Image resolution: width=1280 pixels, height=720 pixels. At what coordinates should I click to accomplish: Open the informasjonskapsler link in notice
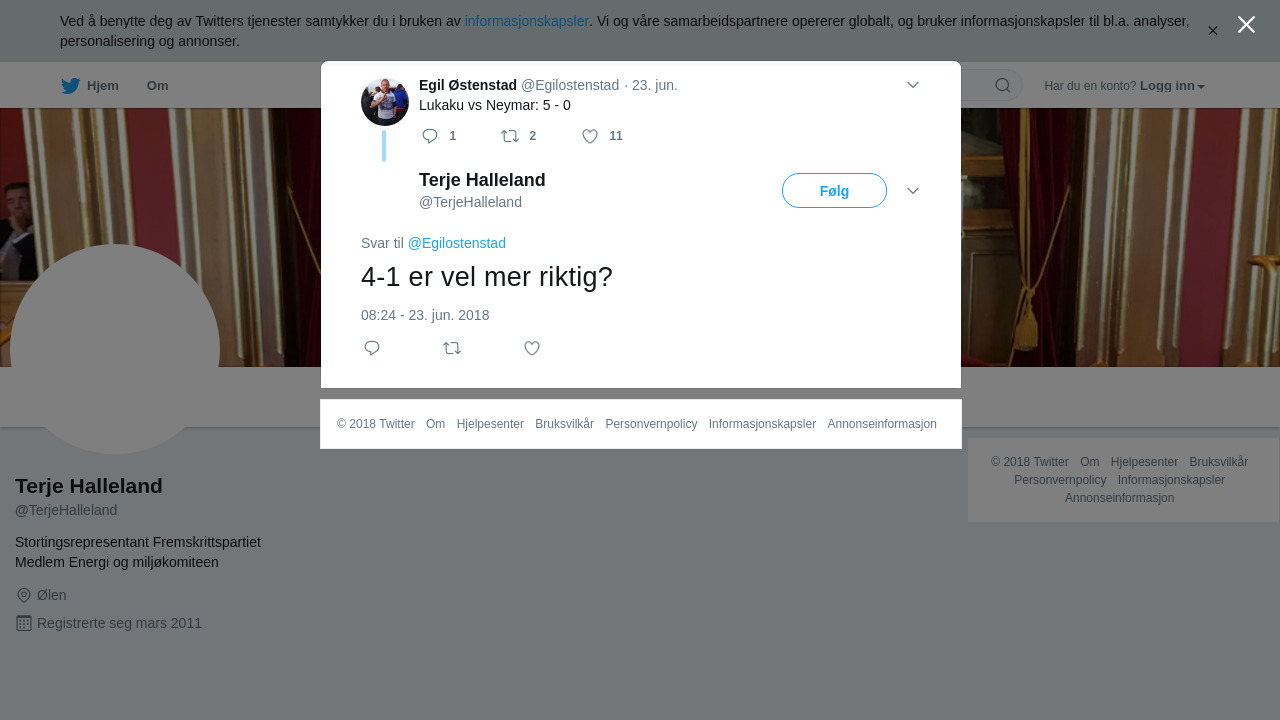pos(527,21)
